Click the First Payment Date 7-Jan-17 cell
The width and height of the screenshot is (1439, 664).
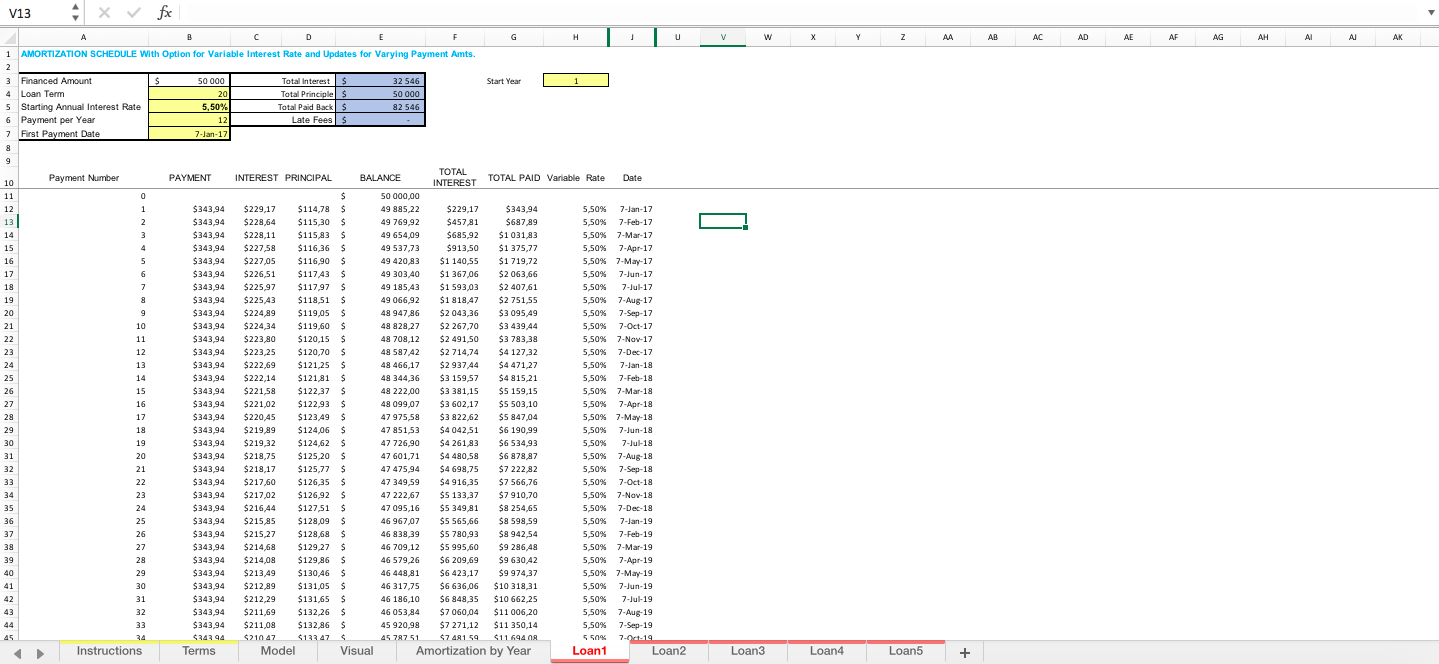tap(189, 133)
